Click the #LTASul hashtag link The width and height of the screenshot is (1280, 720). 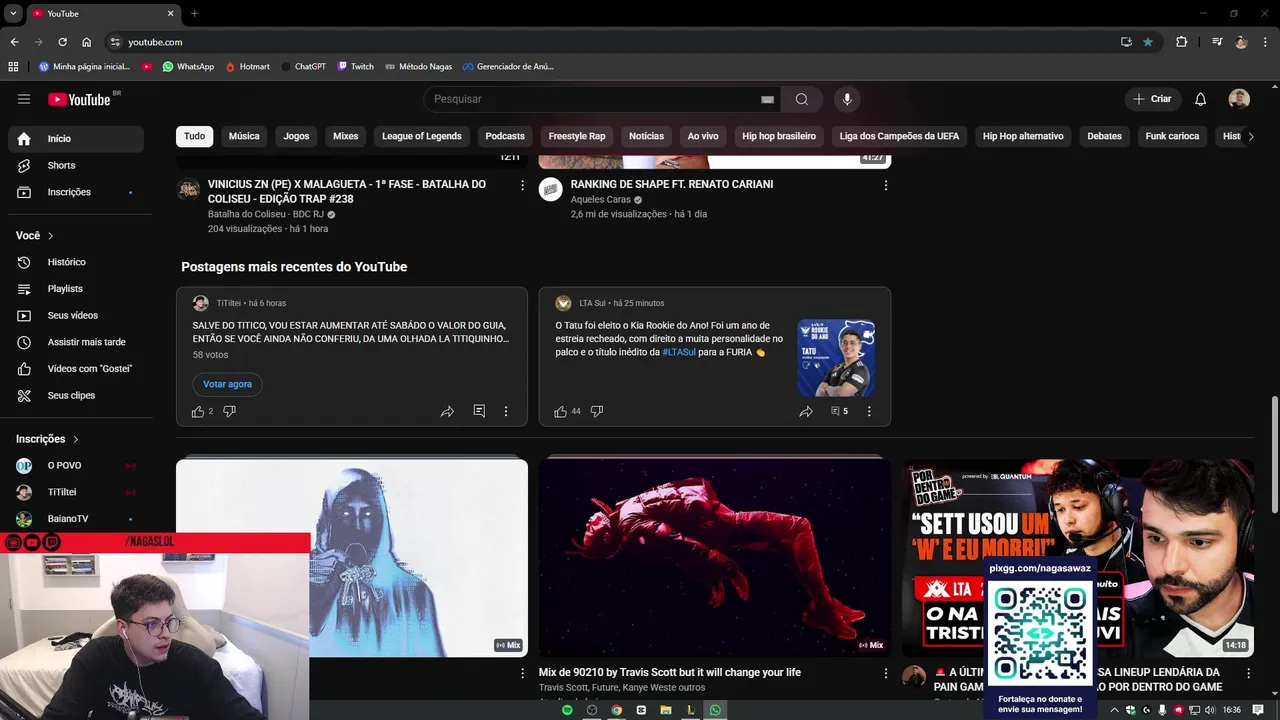679,352
